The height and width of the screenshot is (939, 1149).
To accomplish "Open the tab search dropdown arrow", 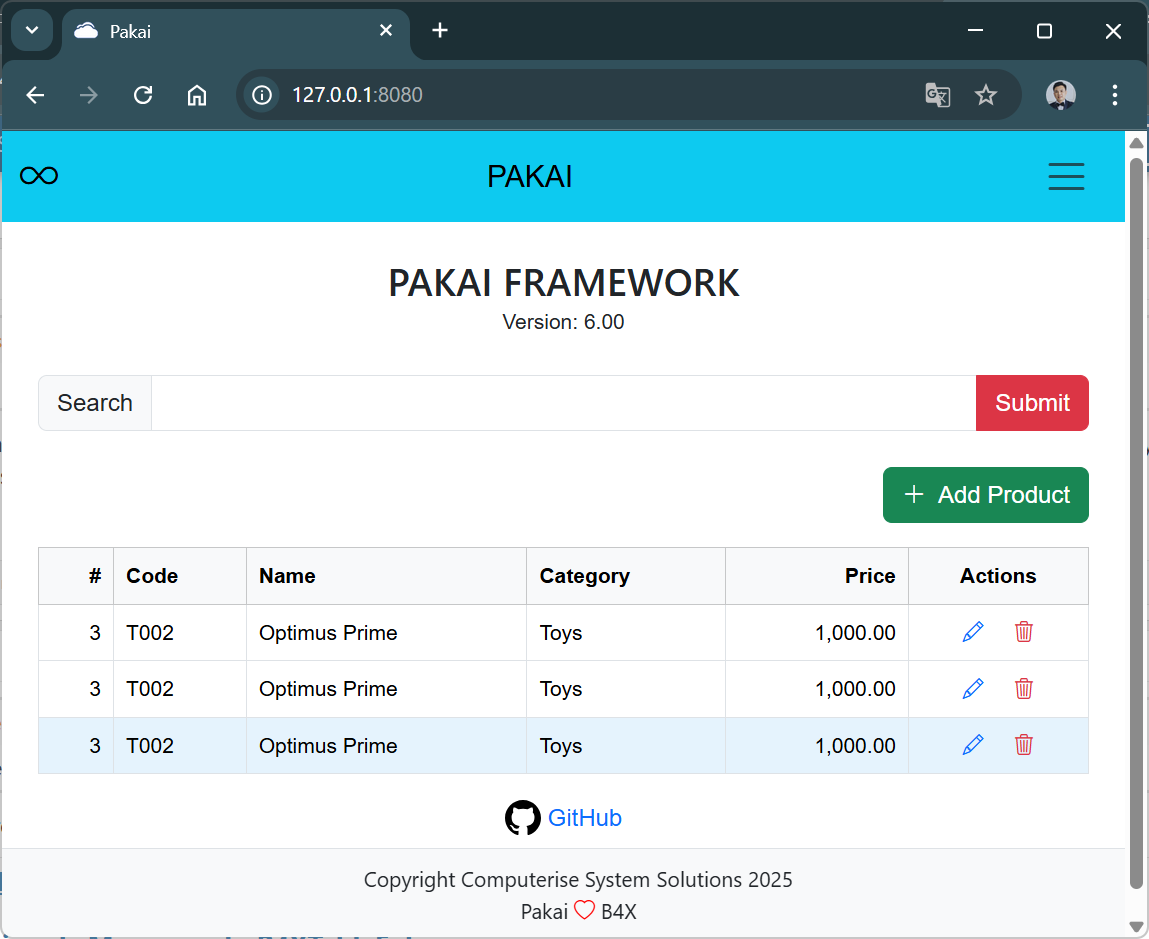I will point(31,31).
